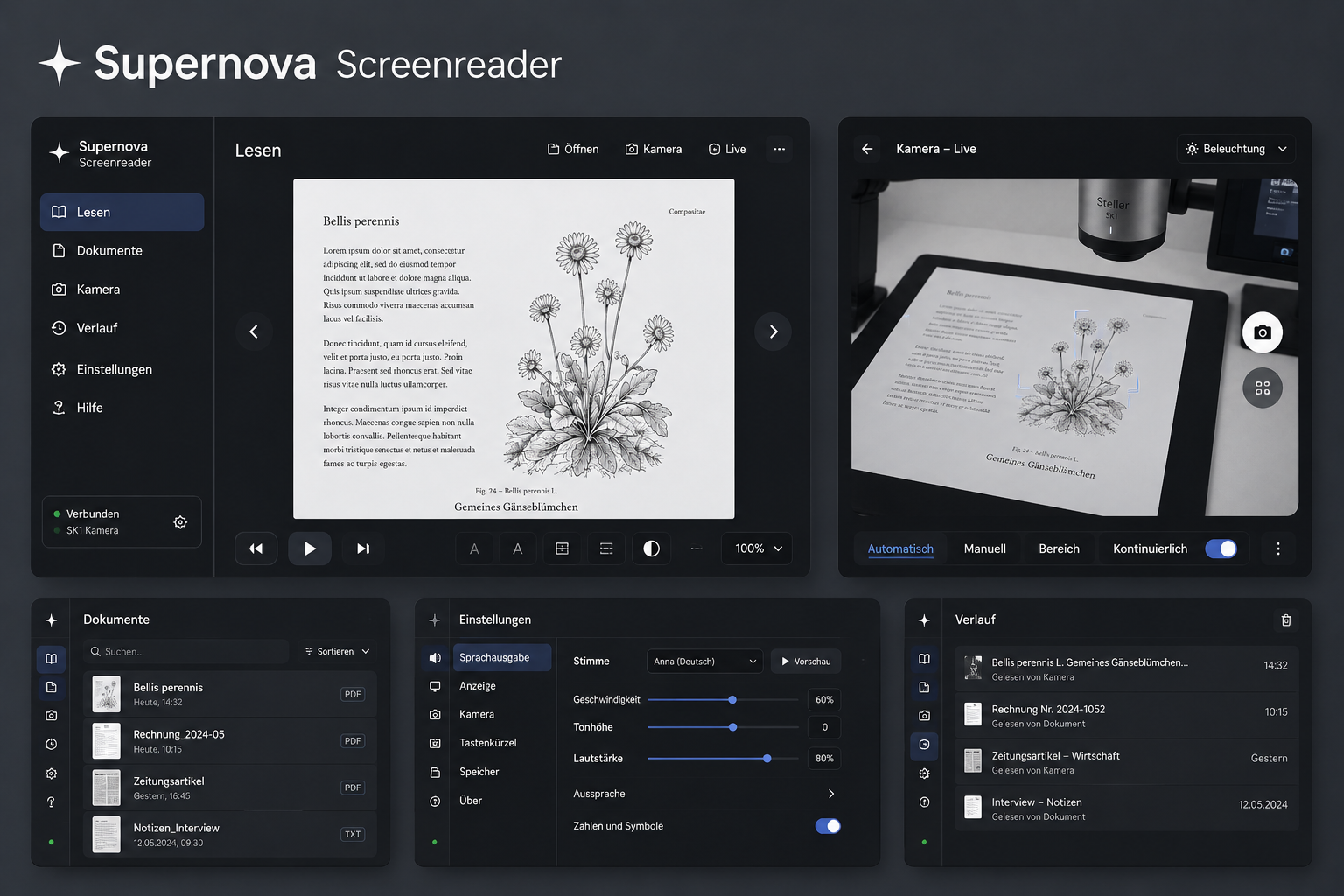Click the Live button in Lesen header
Screen dimensions: 1344x896
(x=727, y=149)
